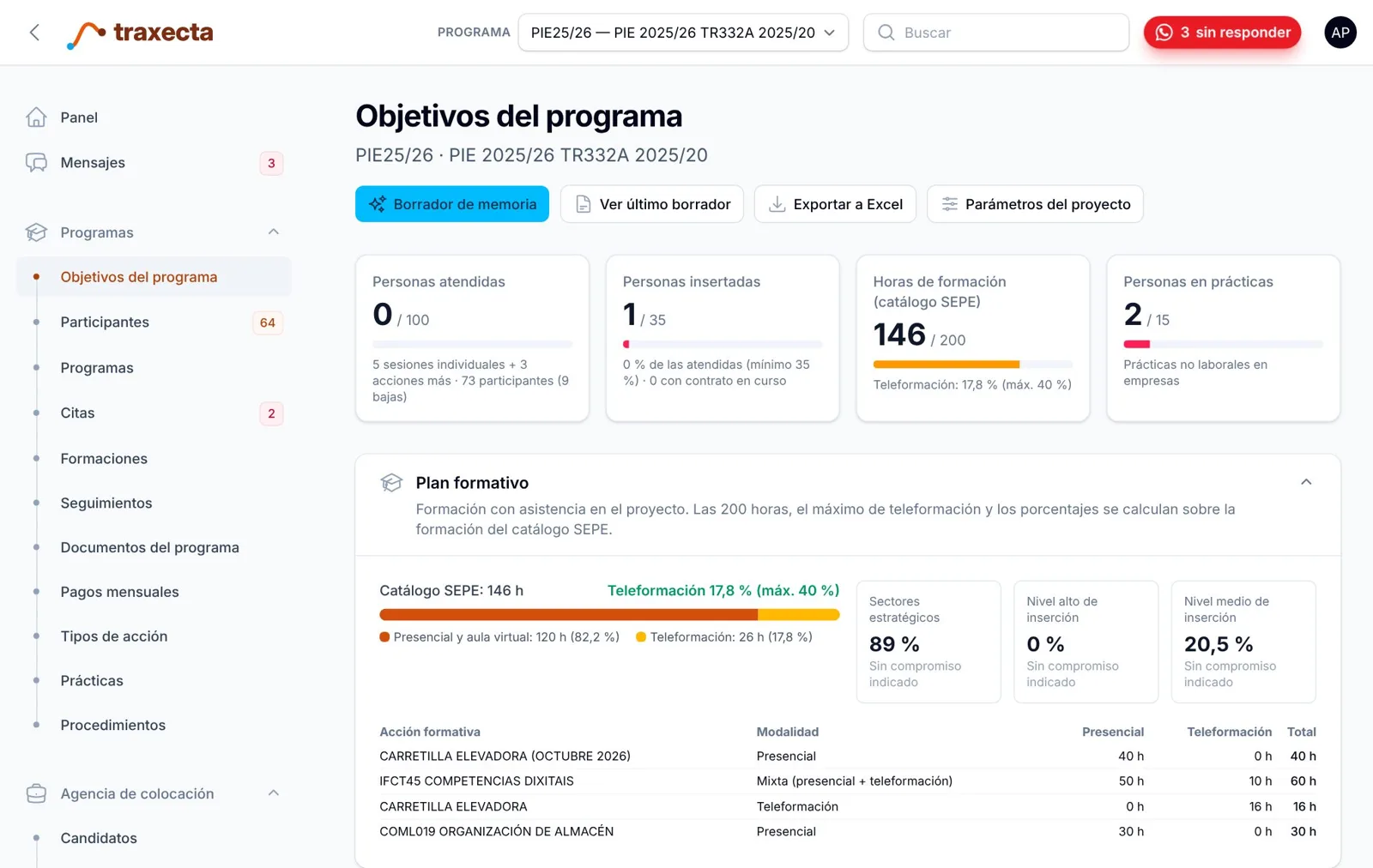
Task: Click the Sectores estratégicos 89 % card
Action: 928,642
